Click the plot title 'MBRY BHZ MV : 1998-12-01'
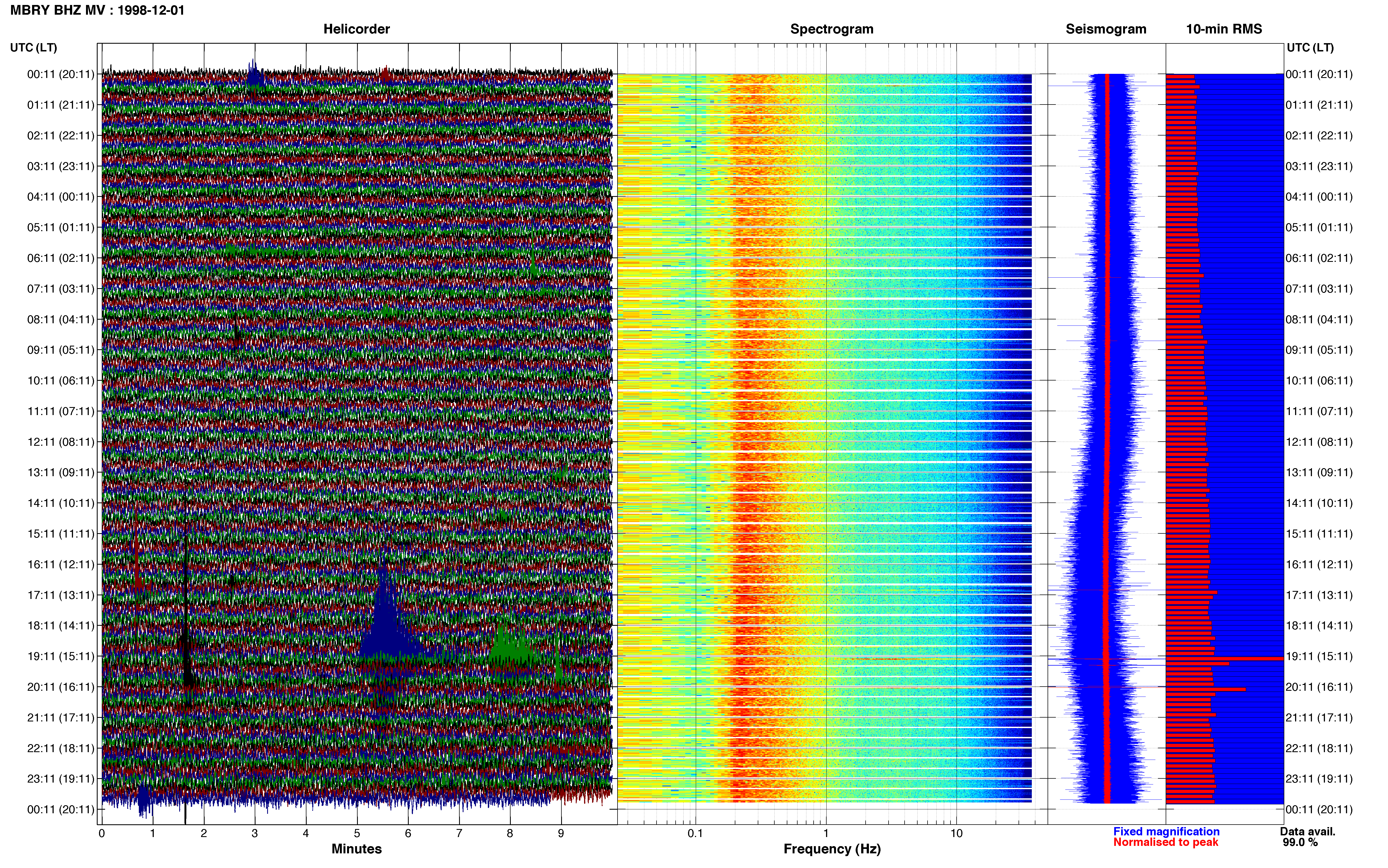The width and height of the screenshot is (1388, 868). click(98, 10)
